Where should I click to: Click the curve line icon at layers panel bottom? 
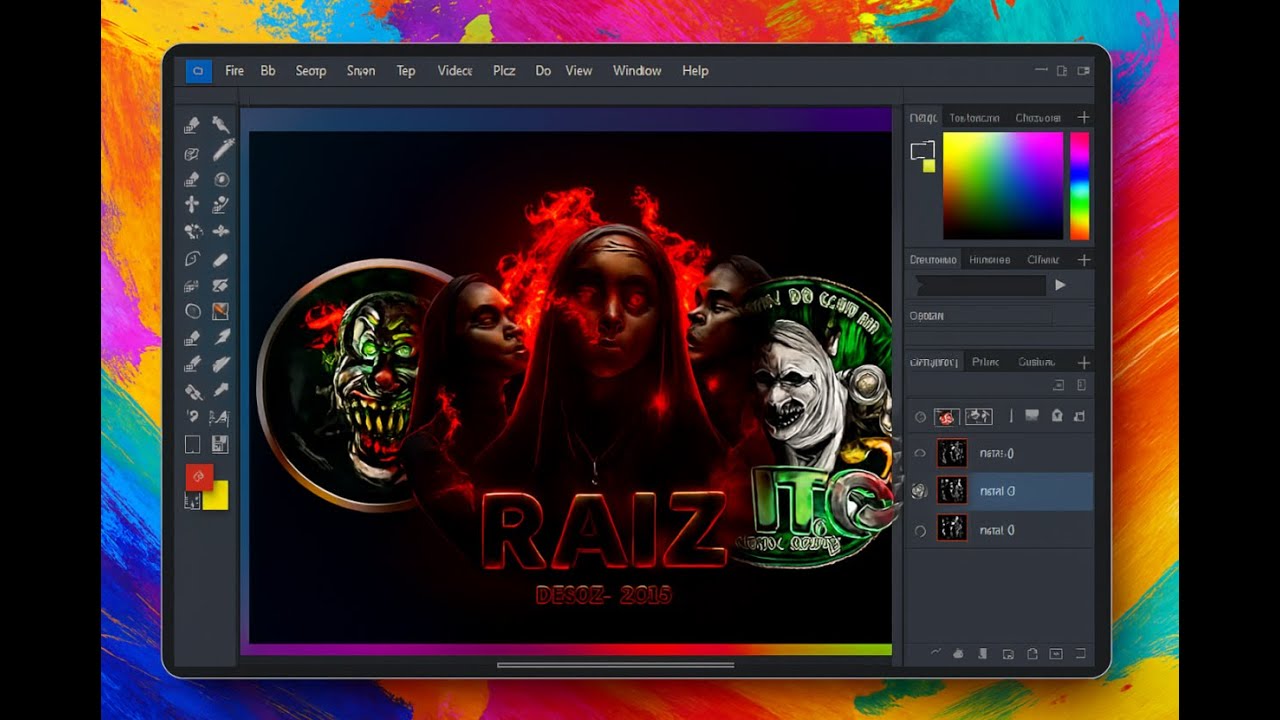point(936,653)
